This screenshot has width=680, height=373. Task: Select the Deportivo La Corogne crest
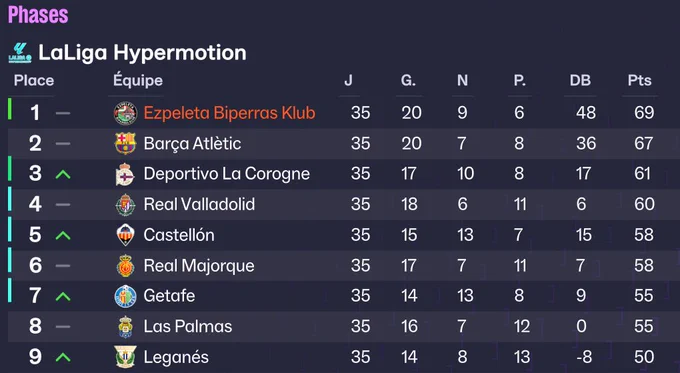[125, 174]
